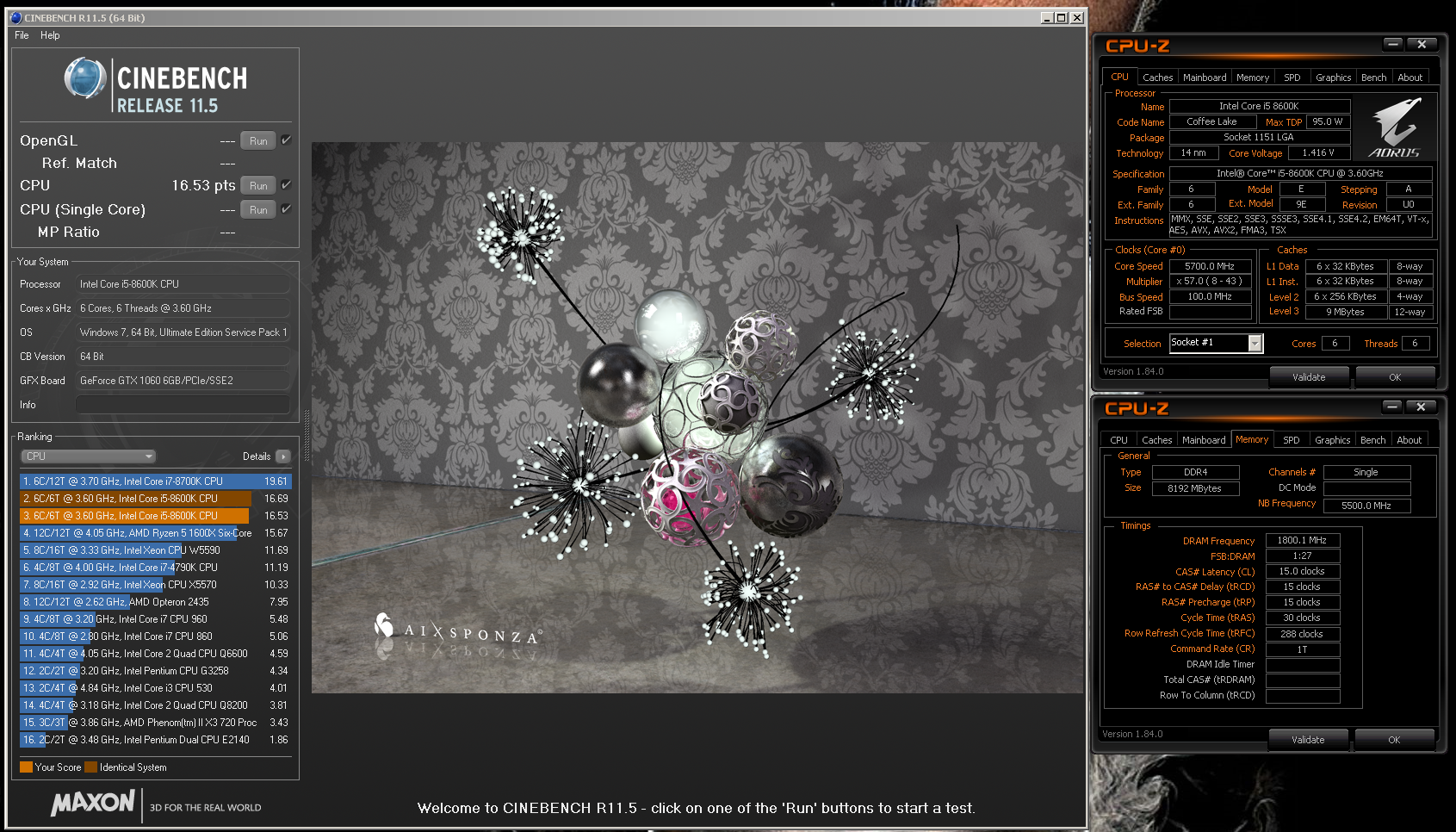Click OK in lower CPU-Z Memory window
Screen dimensions: 1456x832
pyautogui.click(x=1394, y=740)
